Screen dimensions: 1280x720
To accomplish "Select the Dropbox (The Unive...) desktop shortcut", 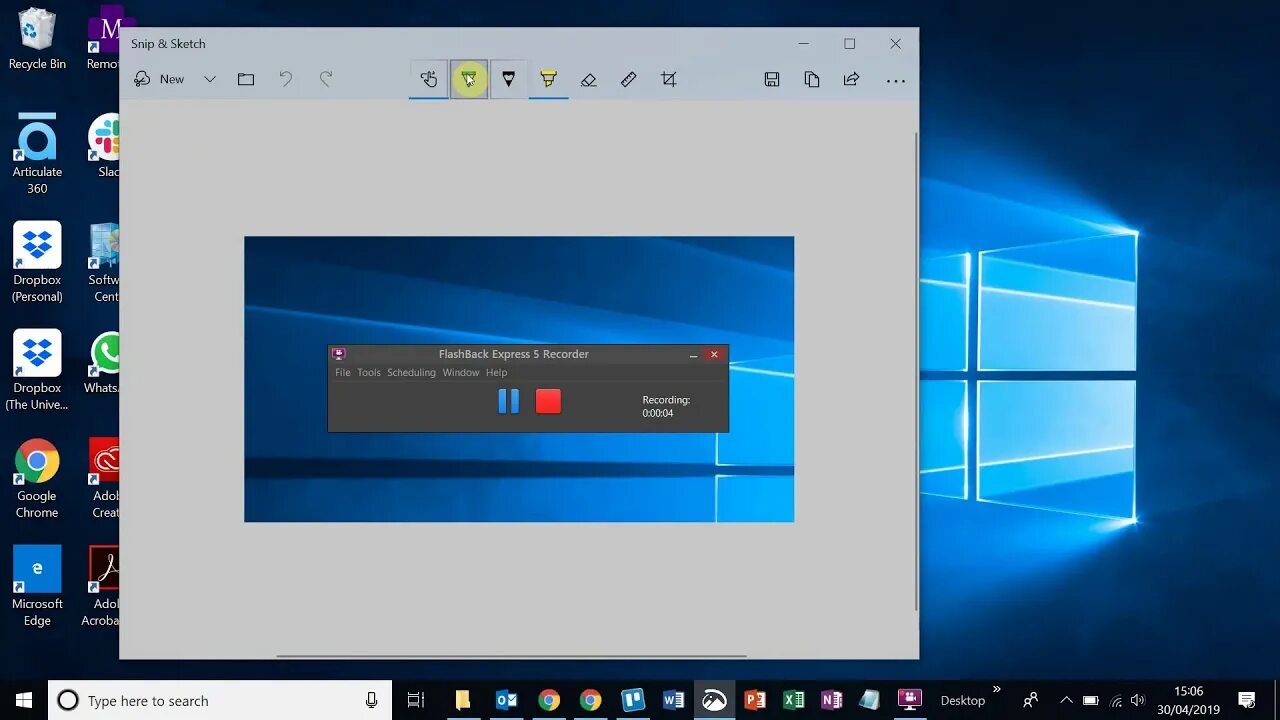I will 37,370.
